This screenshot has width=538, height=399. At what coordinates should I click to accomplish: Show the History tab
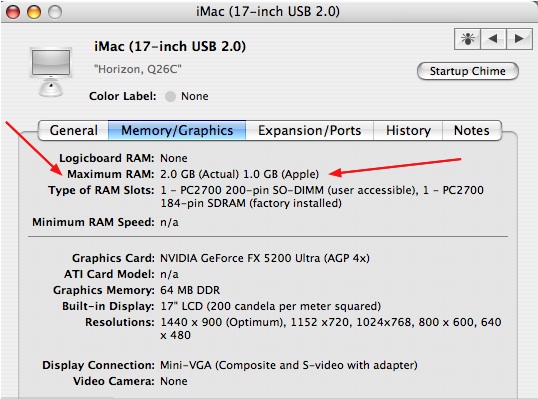pos(408,130)
